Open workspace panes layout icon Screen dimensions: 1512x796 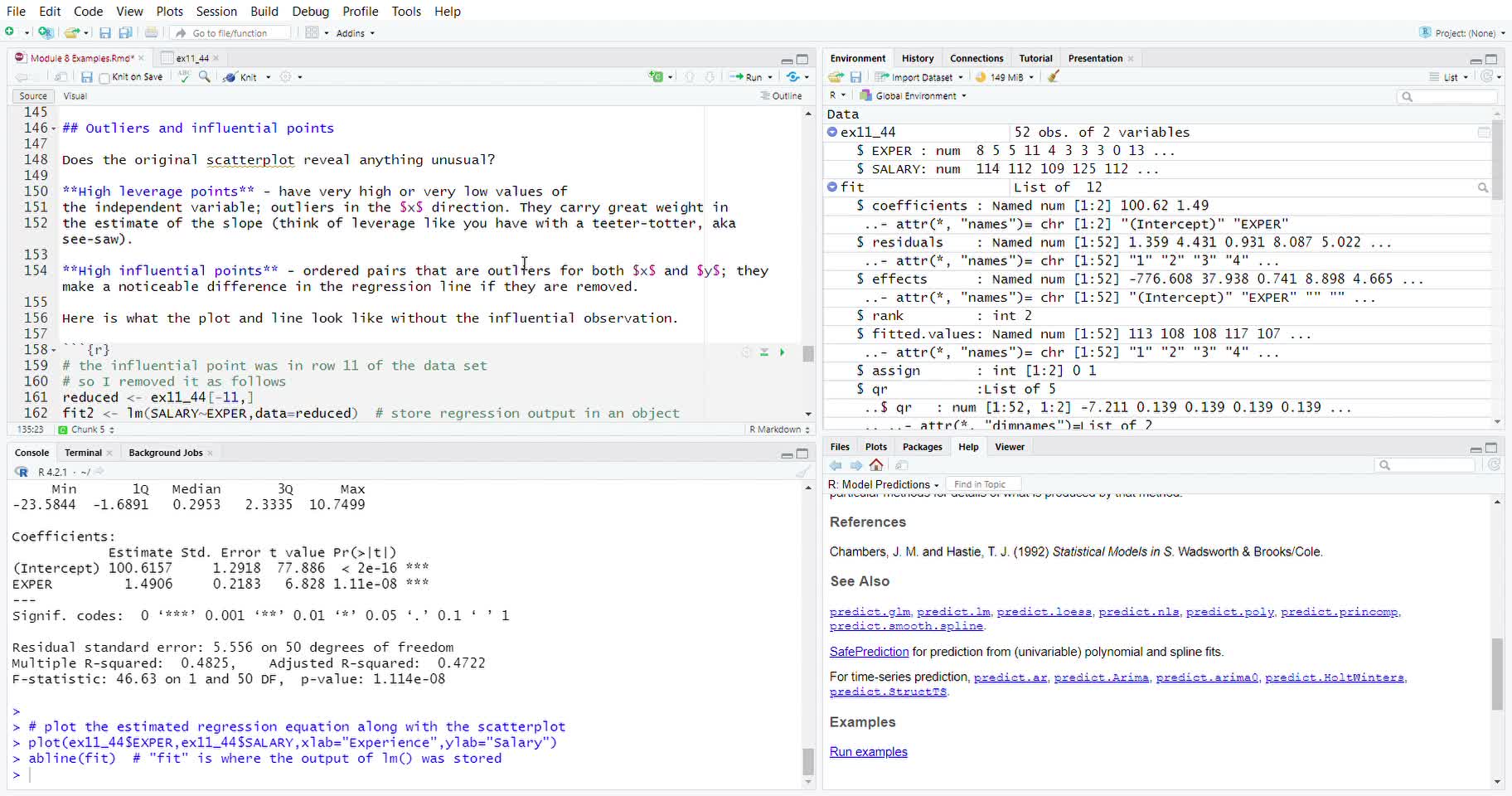[x=312, y=32]
